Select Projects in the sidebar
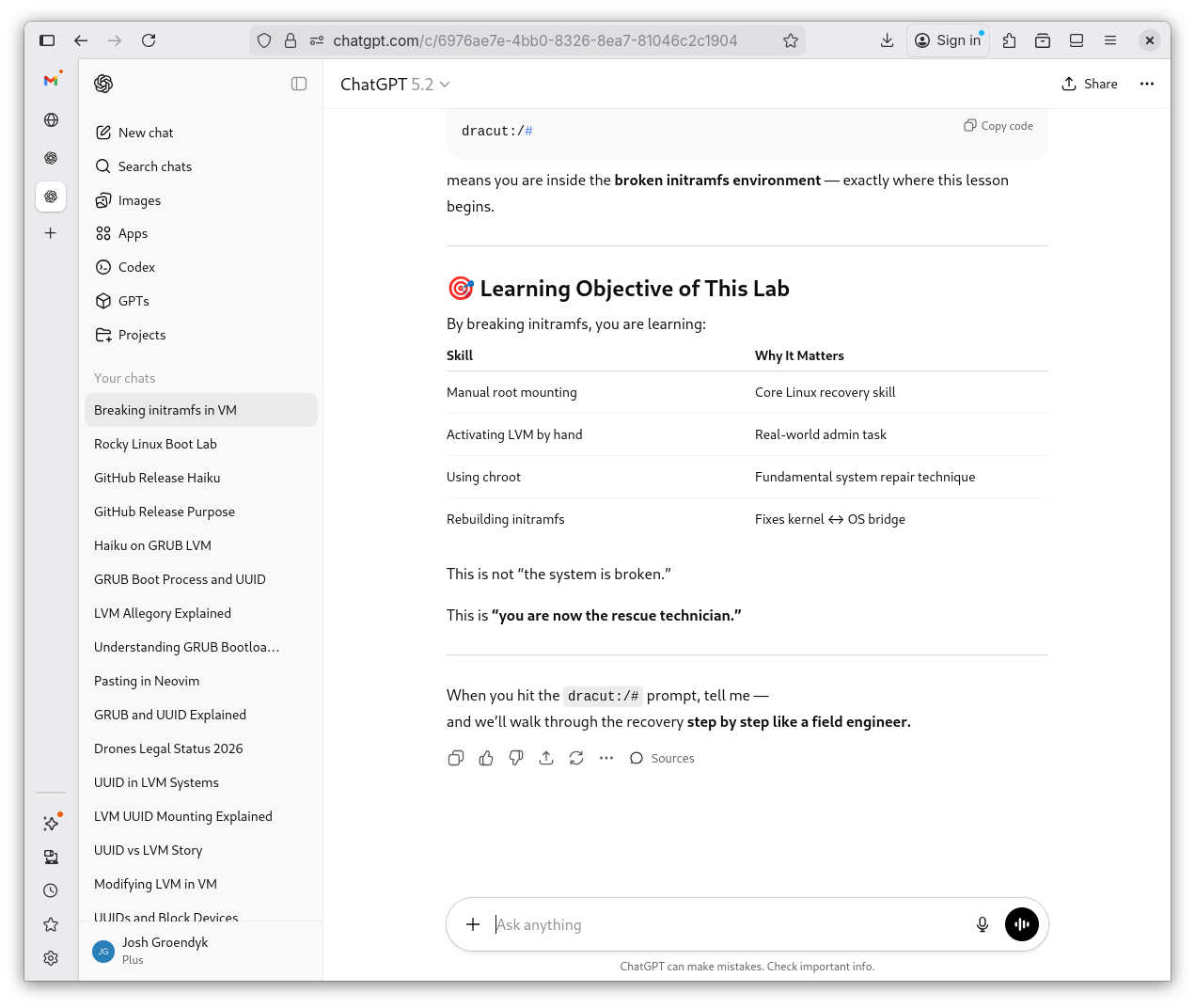1195x1008 pixels. click(141, 335)
